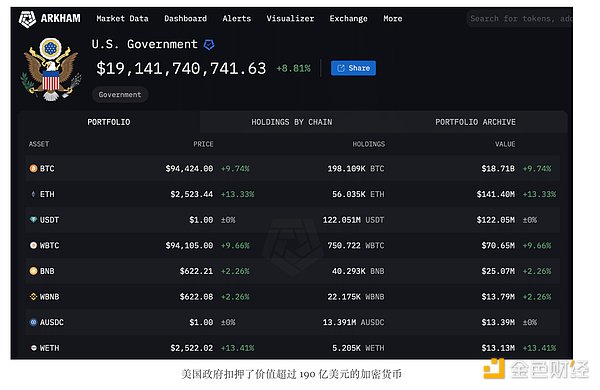Image resolution: width=600 pixels, height=390 pixels.
Task: Click the verified badge next to U.S. Government
Action: point(209,45)
